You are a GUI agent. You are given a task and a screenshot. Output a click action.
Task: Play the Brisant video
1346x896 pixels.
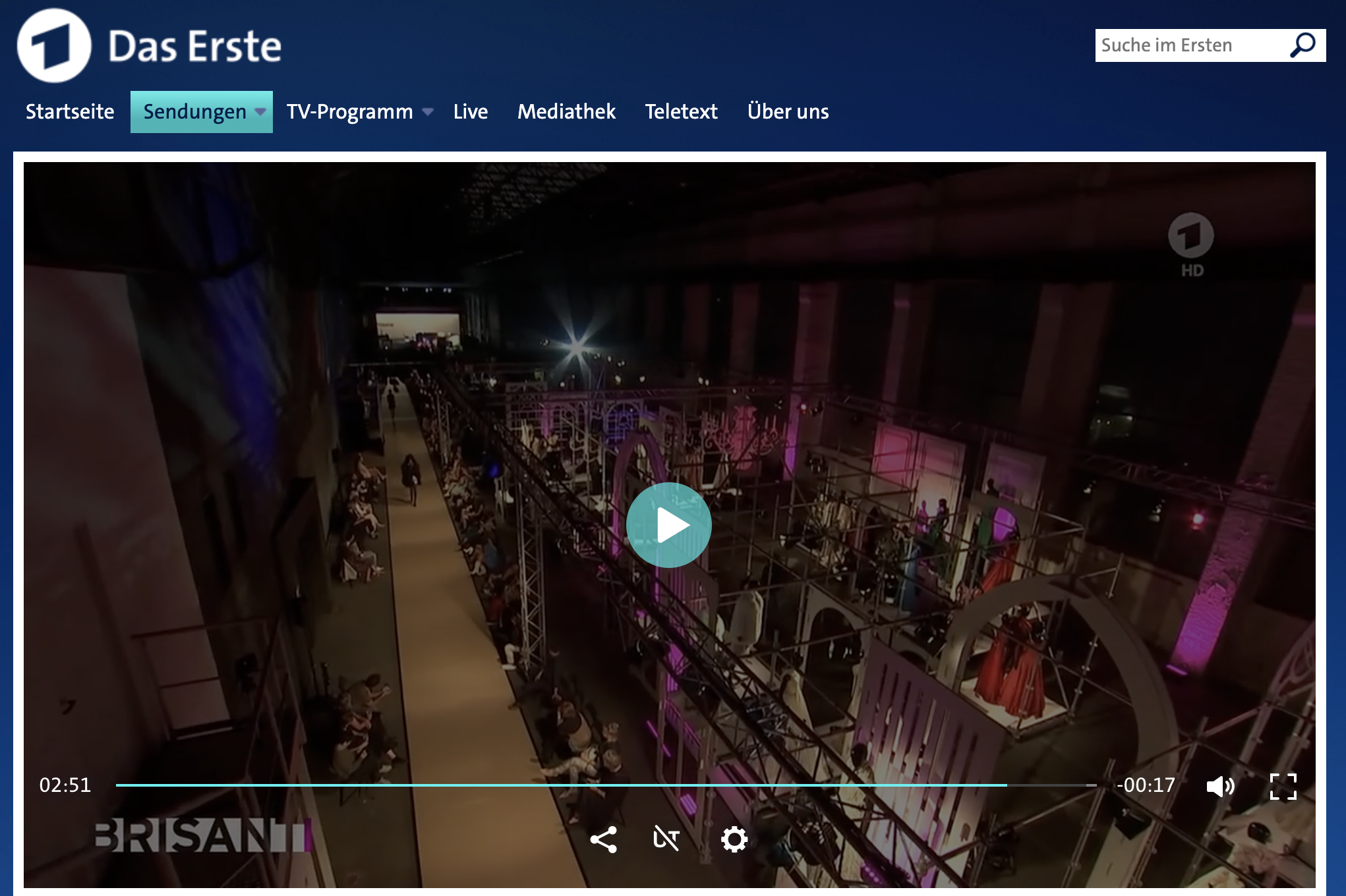tap(668, 525)
